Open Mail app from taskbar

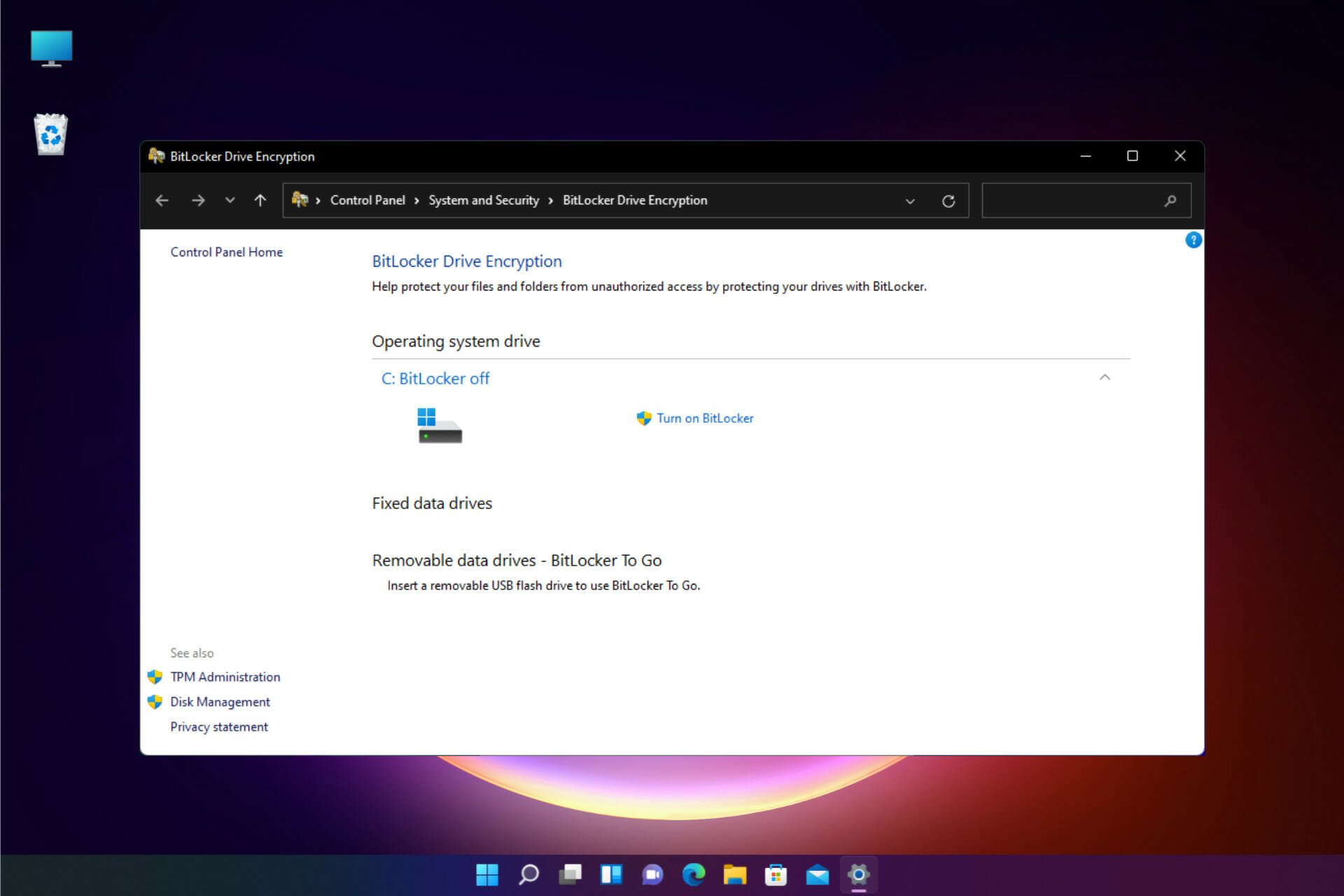[817, 875]
